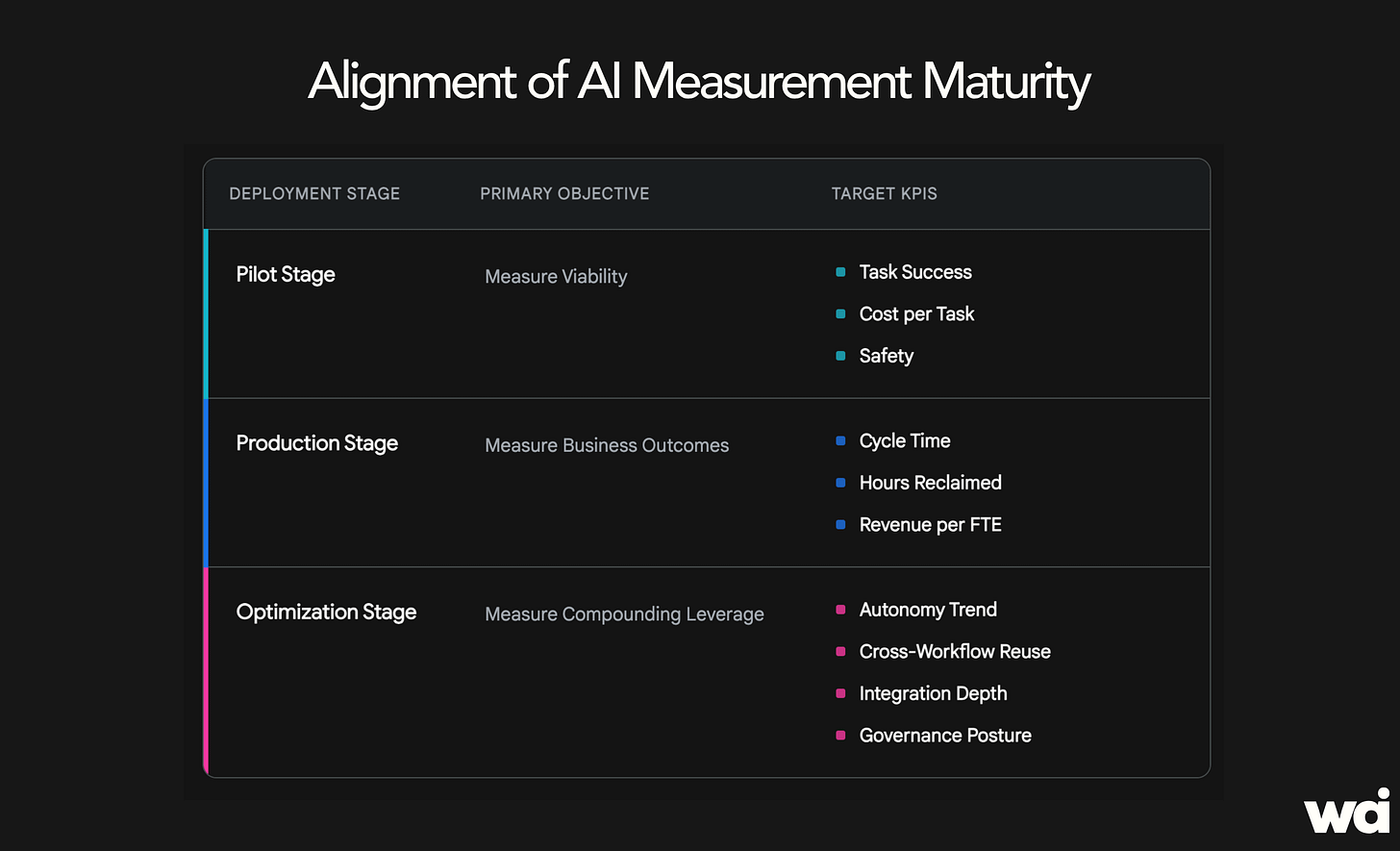Click the Pilot Stage row label
1400x851 pixels.
(286, 275)
